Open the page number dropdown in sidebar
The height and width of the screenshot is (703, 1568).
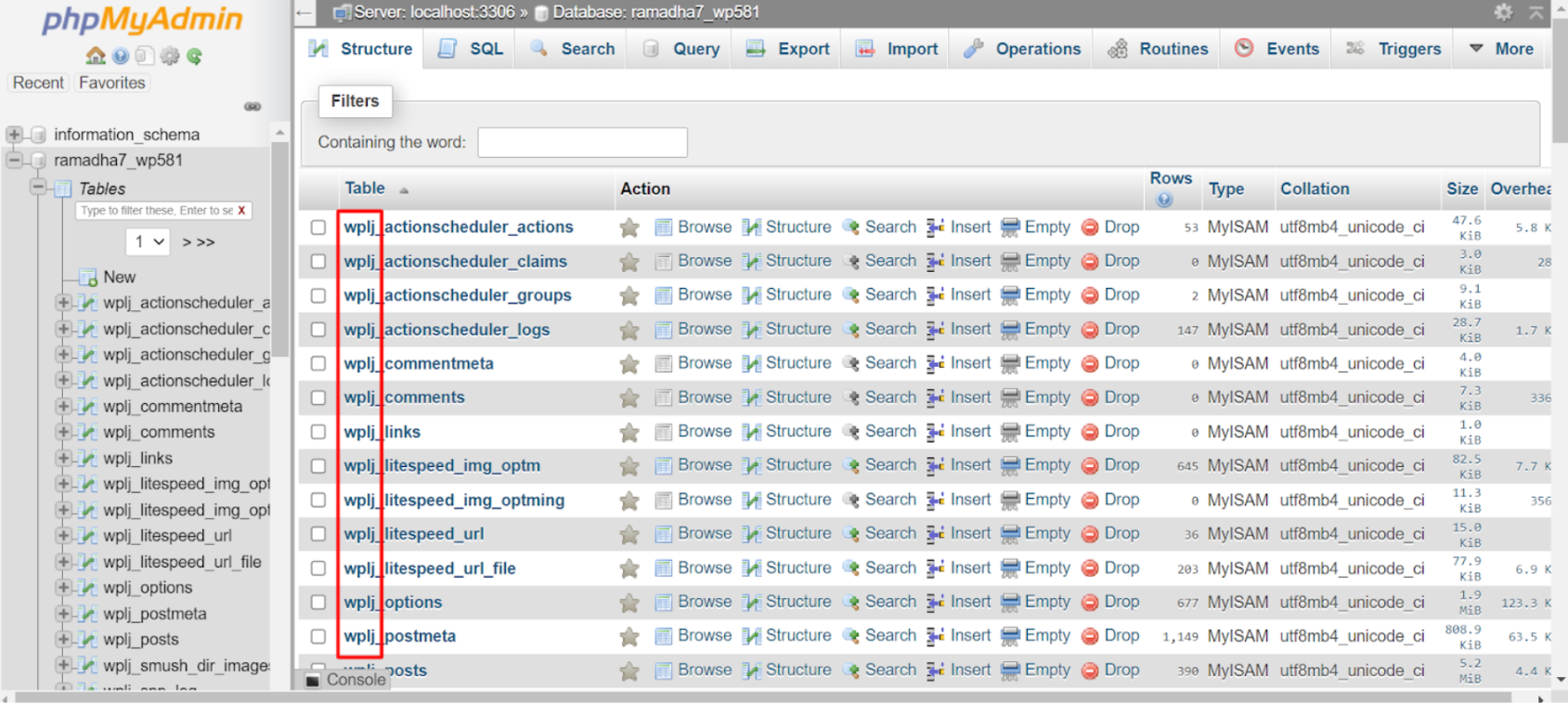(x=149, y=242)
